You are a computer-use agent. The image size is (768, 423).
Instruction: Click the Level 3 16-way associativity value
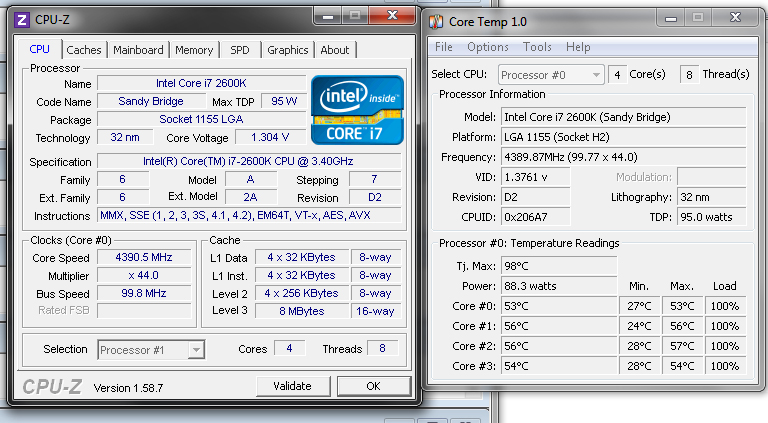(376, 311)
